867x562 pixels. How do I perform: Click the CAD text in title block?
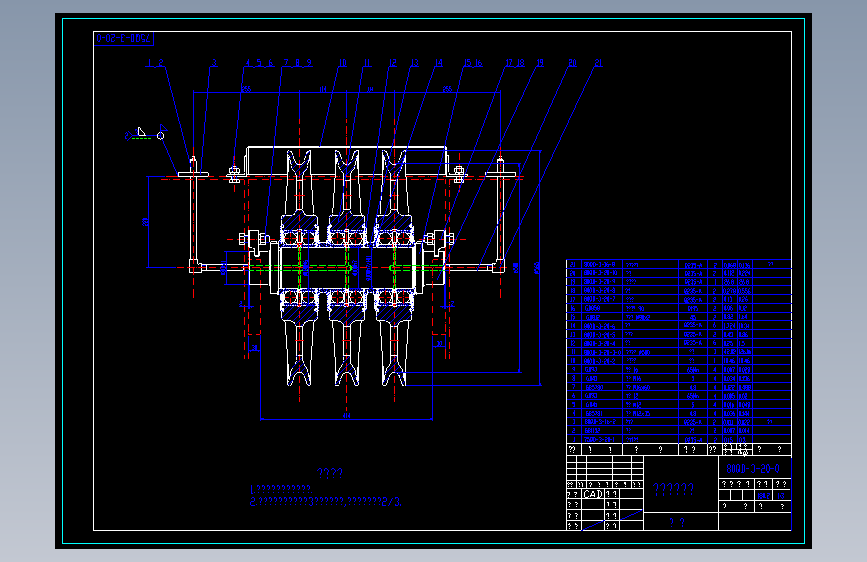pos(593,494)
